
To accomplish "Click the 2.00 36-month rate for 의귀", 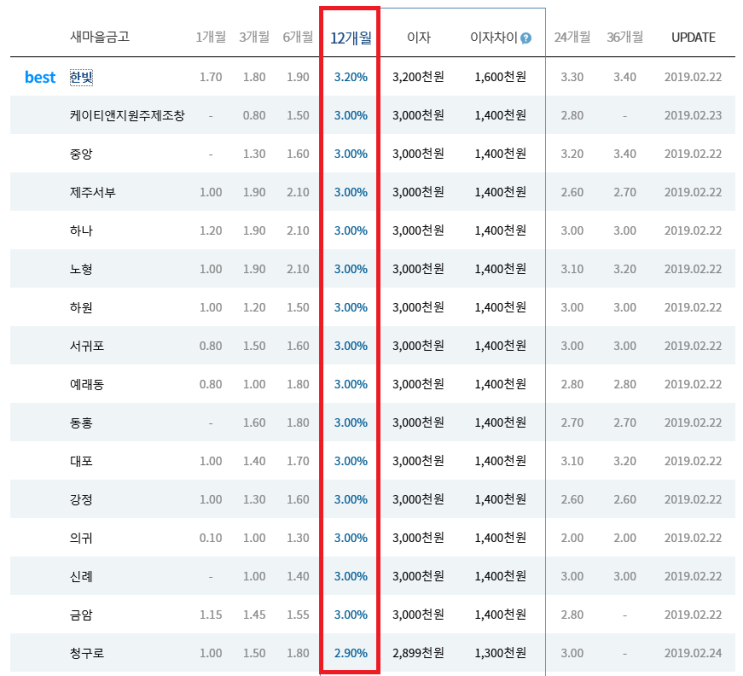I will [625, 538].
